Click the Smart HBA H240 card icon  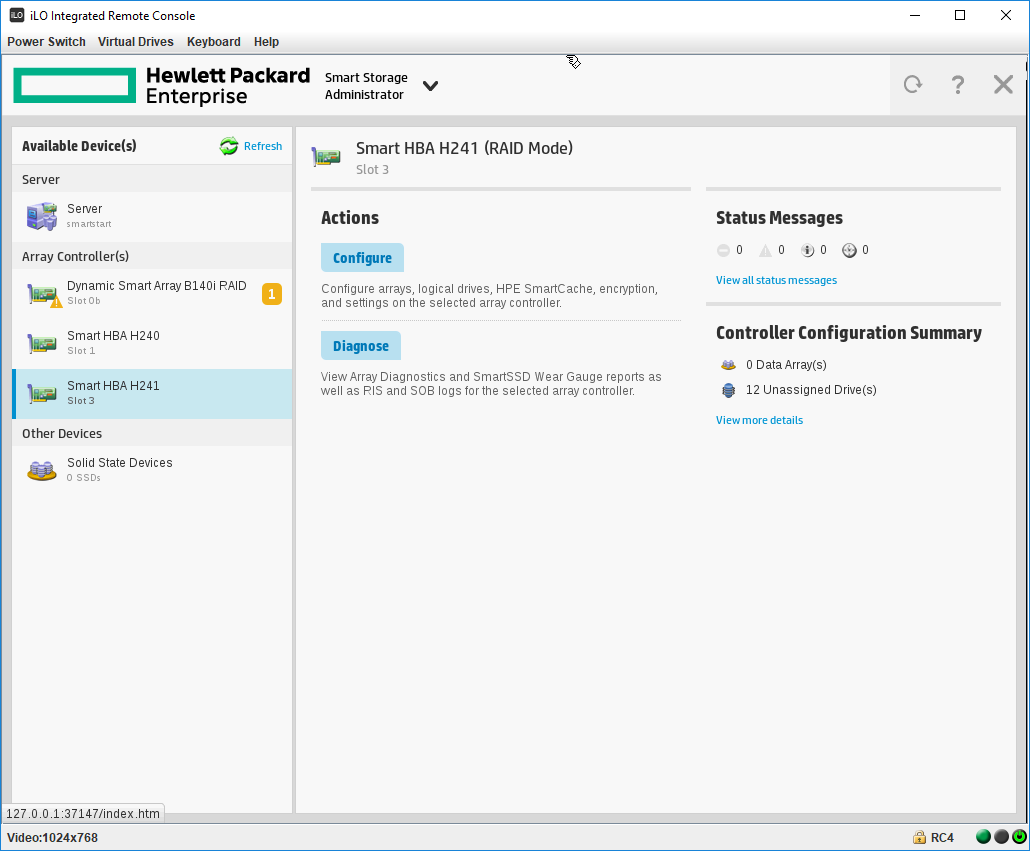point(41,343)
